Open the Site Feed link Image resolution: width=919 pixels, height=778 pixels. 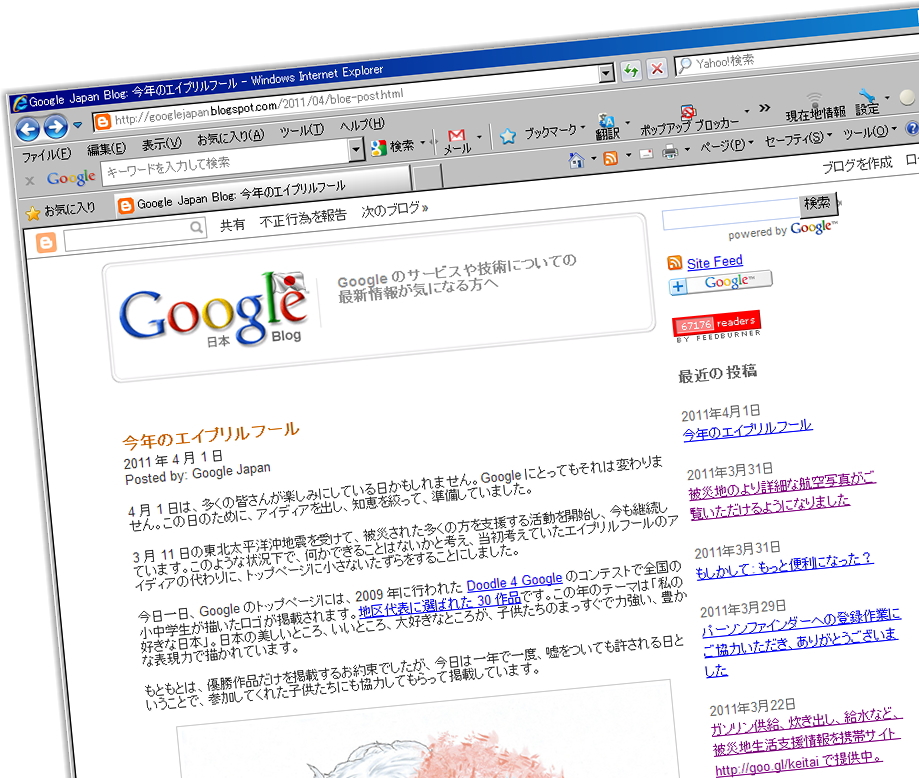(x=714, y=263)
